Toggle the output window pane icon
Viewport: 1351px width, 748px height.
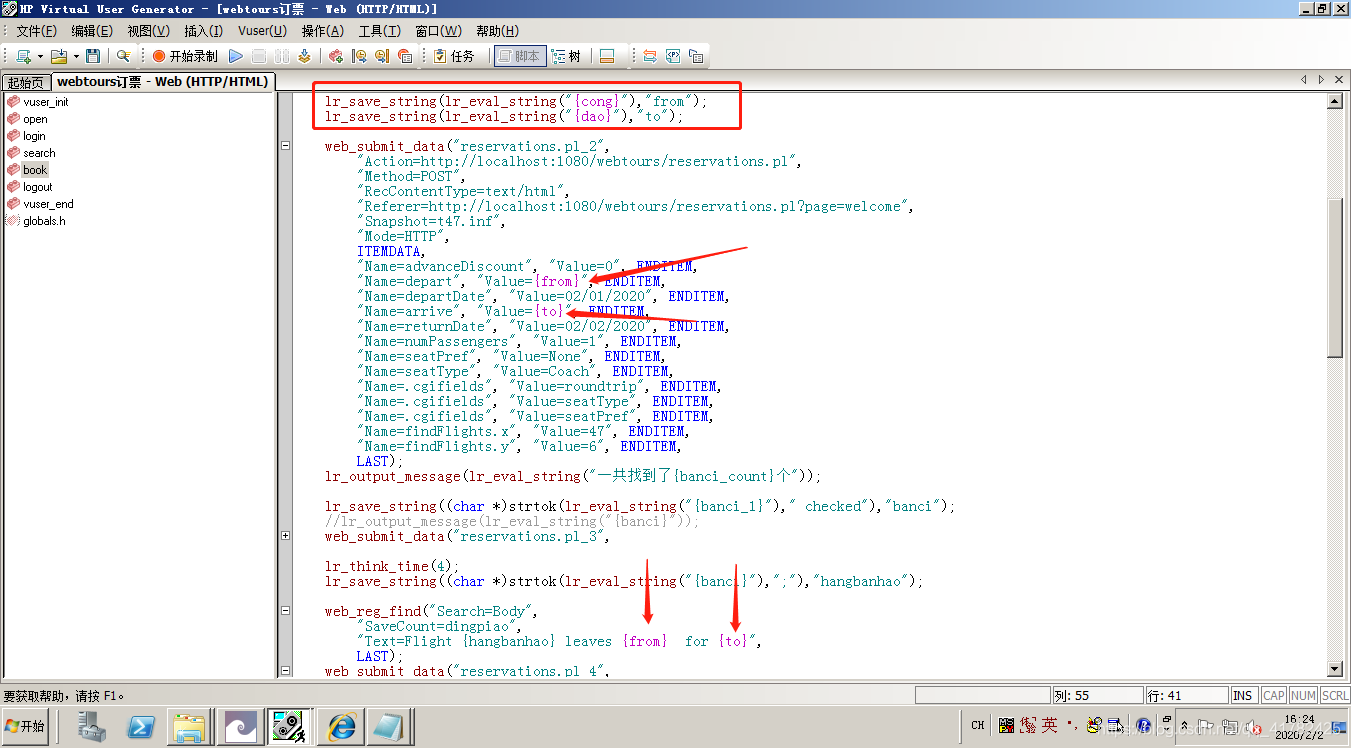point(606,56)
